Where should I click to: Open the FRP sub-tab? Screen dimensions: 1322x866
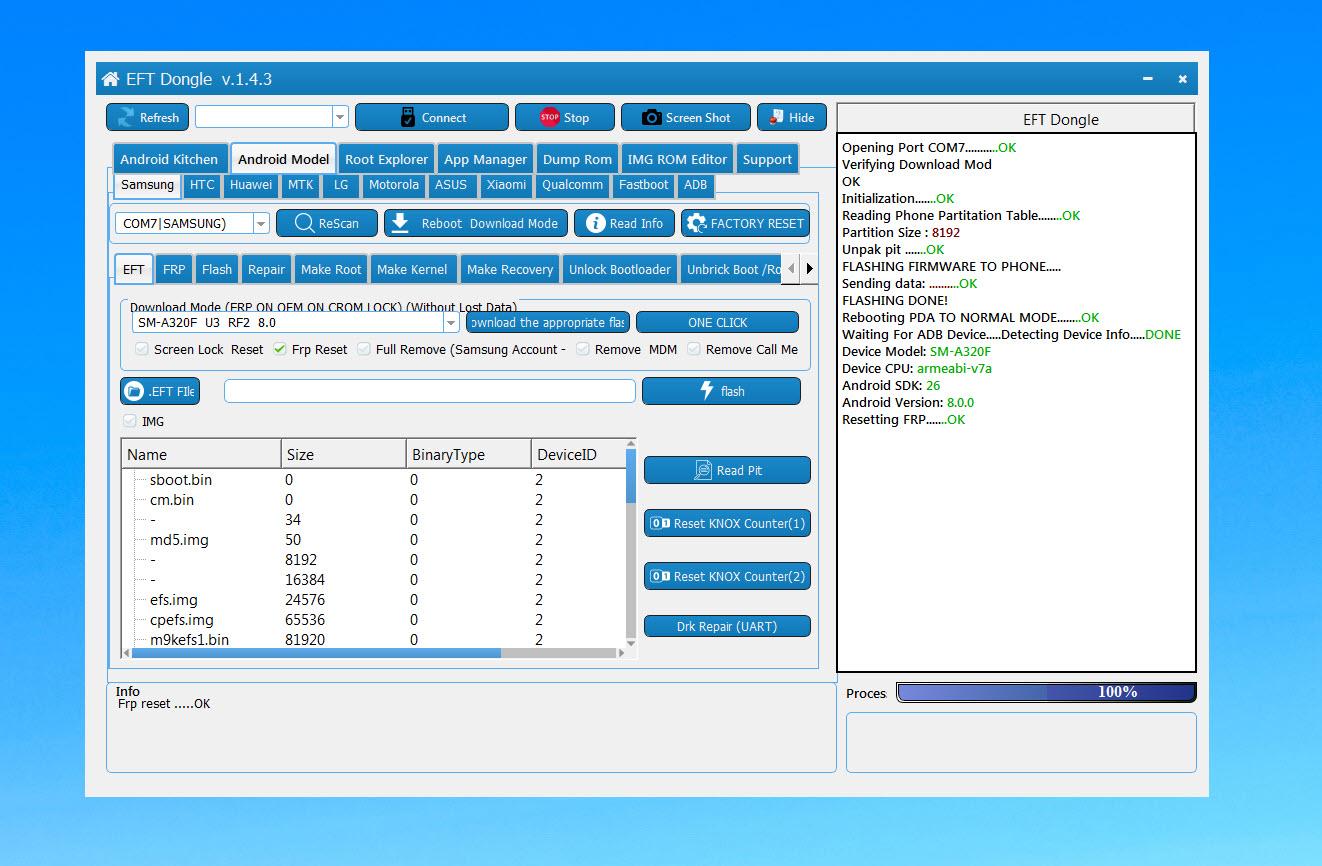(174, 269)
